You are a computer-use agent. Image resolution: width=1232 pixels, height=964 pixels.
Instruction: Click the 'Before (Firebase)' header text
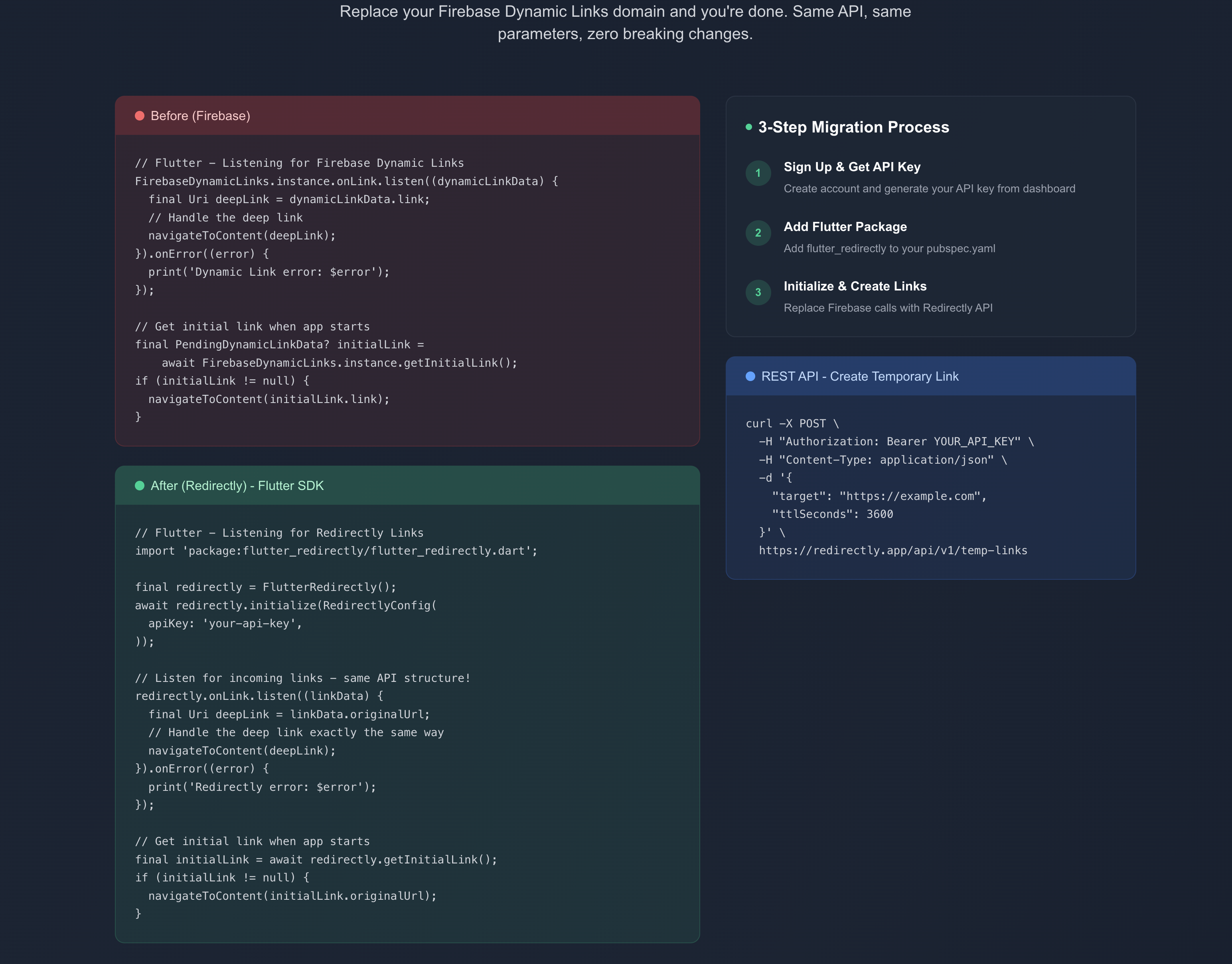(x=200, y=116)
